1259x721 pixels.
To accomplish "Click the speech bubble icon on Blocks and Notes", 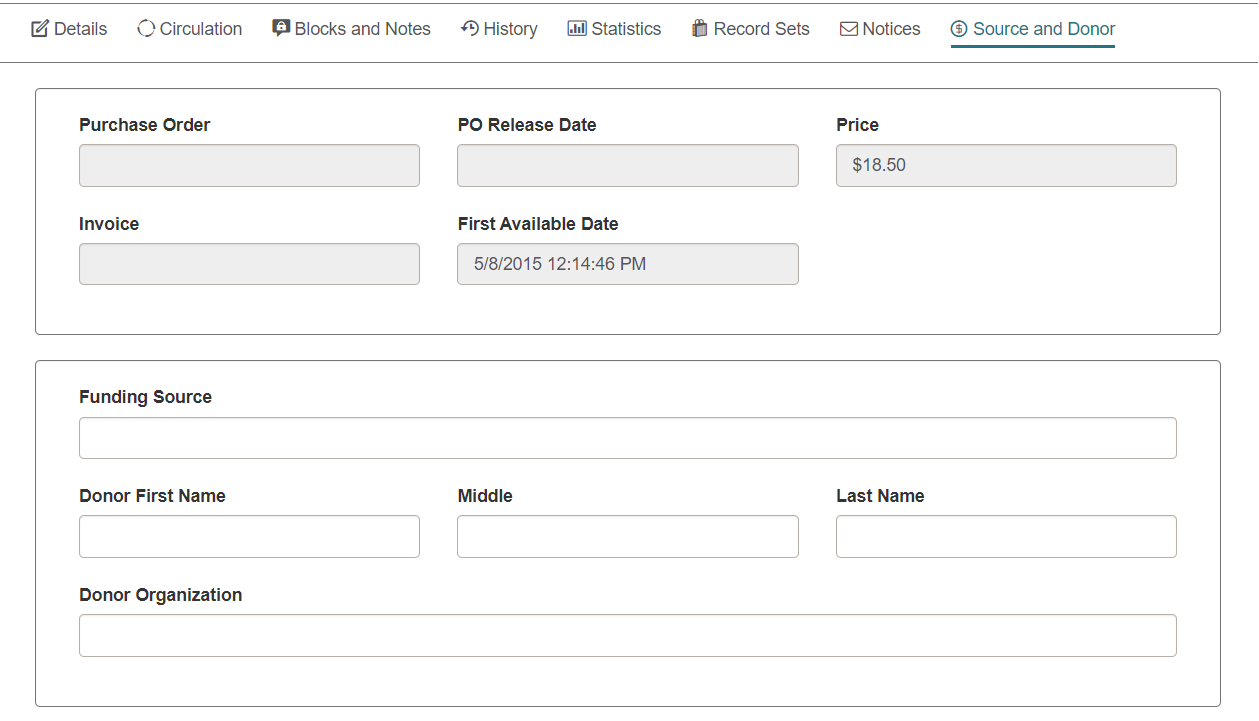I will point(281,29).
